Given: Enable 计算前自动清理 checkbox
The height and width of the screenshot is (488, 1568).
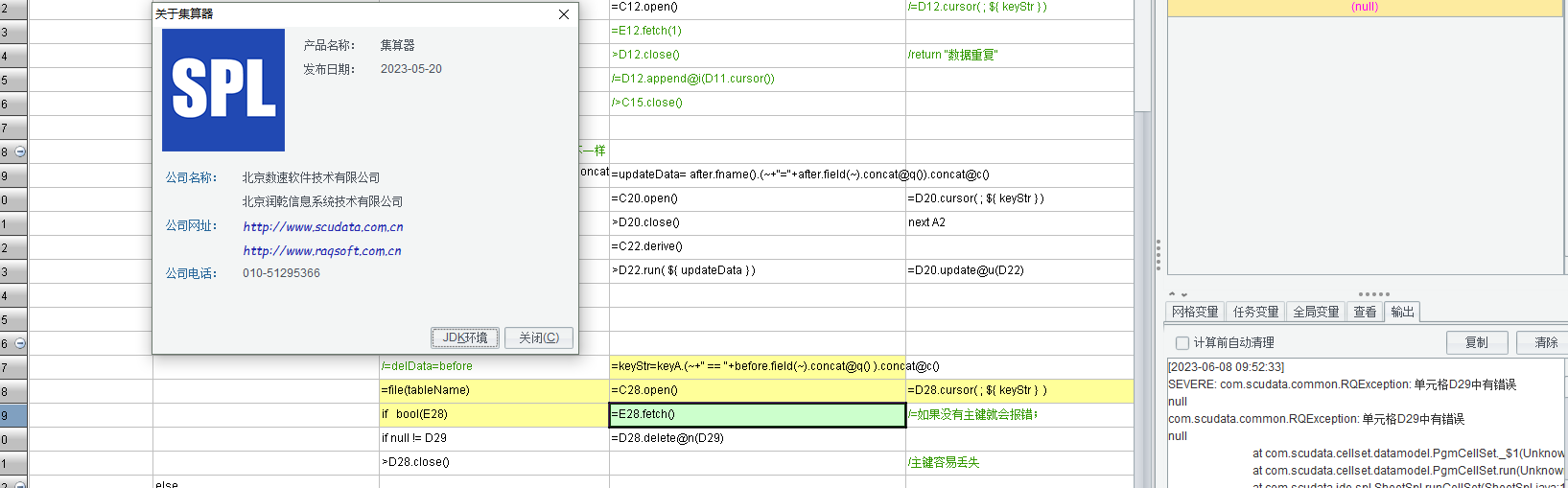Looking at the screenshot, I should pyautogui.click(x=1182, y=342).
